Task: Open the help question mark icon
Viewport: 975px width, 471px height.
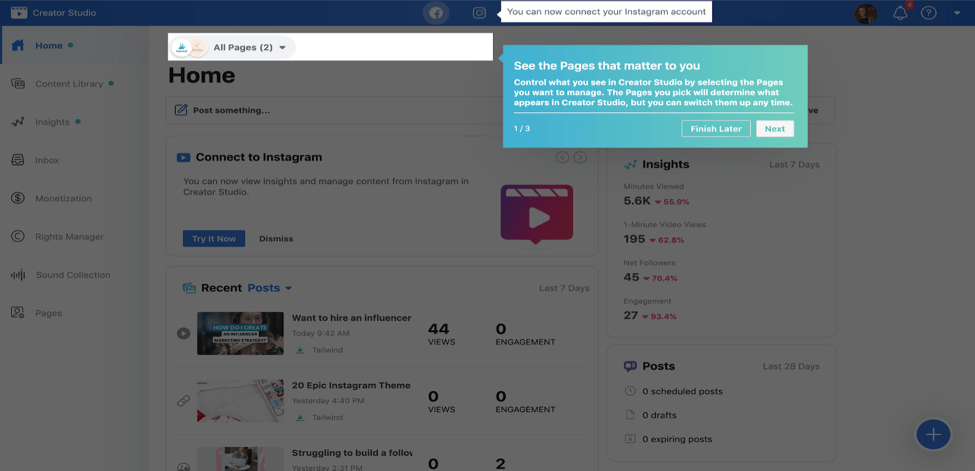Action: [x=928, y=13]
